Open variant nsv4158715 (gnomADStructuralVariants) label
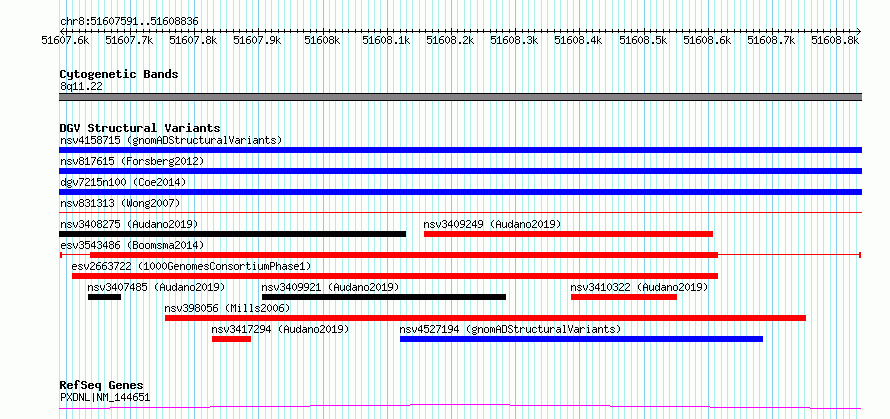This screenshot has height=419, width=890. 171,140
